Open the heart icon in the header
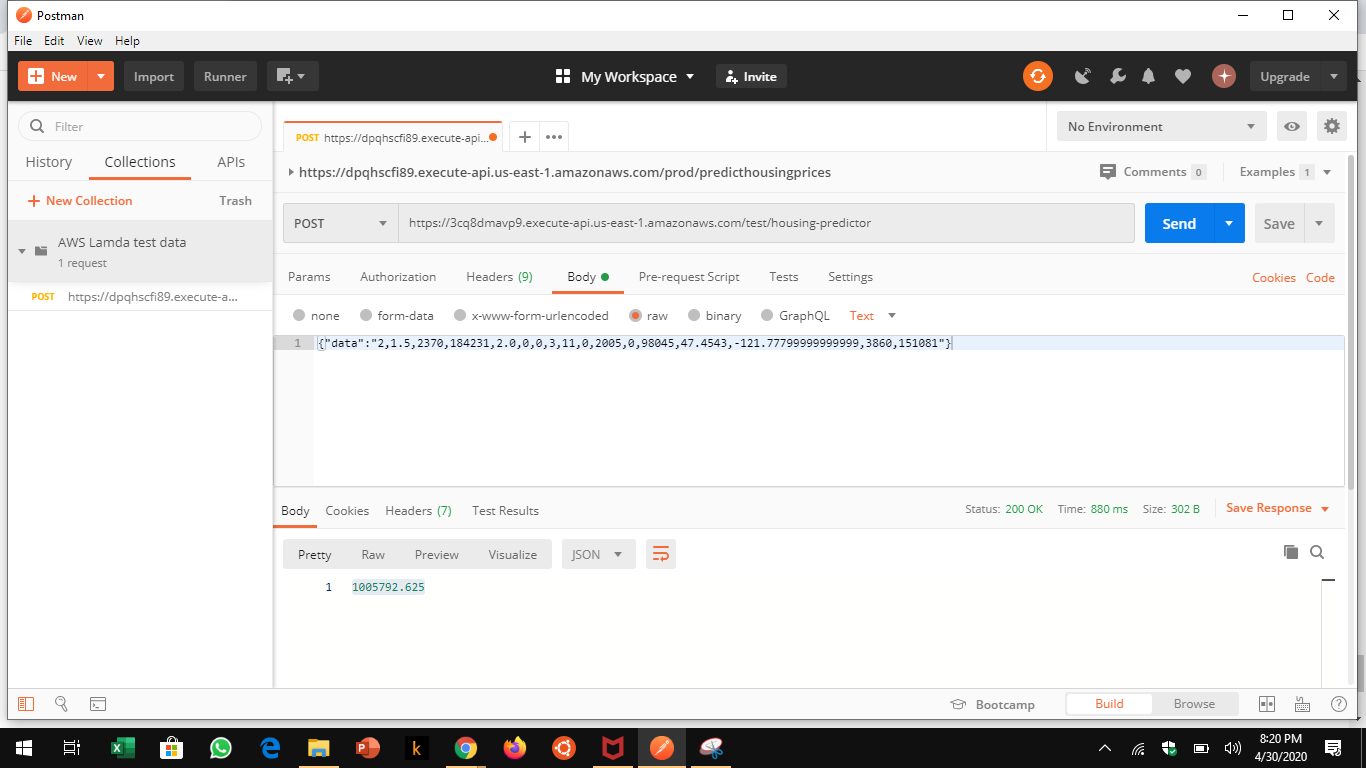The image size is (1366, 768). [1182, 76]
